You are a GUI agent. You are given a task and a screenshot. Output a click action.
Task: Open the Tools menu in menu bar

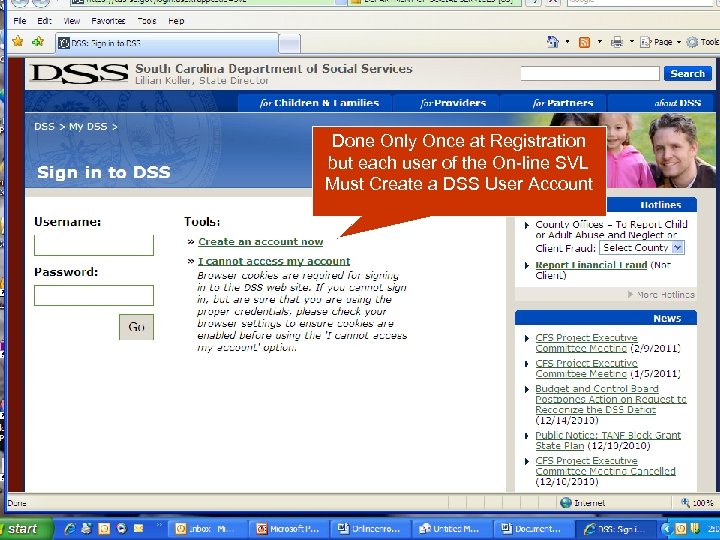pyautogui.click(x=147, y=21)
